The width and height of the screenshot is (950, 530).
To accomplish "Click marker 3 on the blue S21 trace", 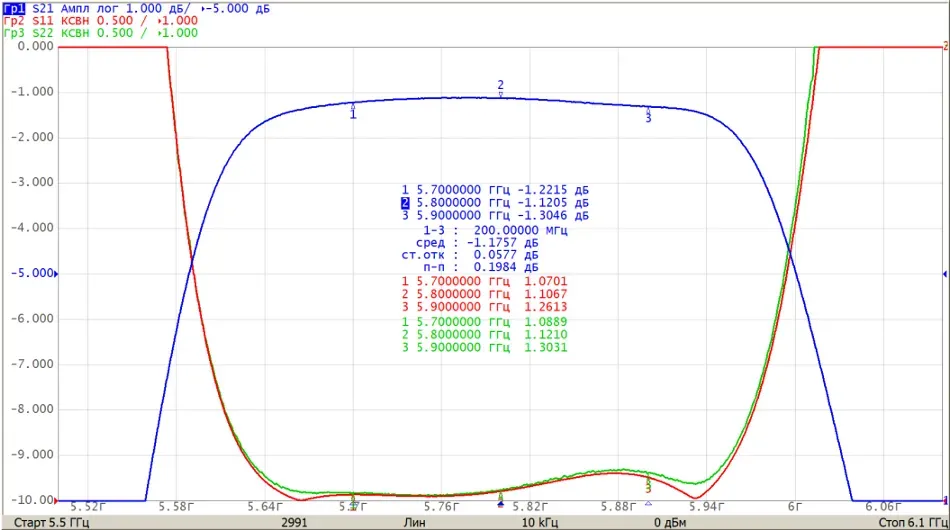I will tap(648, 115).
